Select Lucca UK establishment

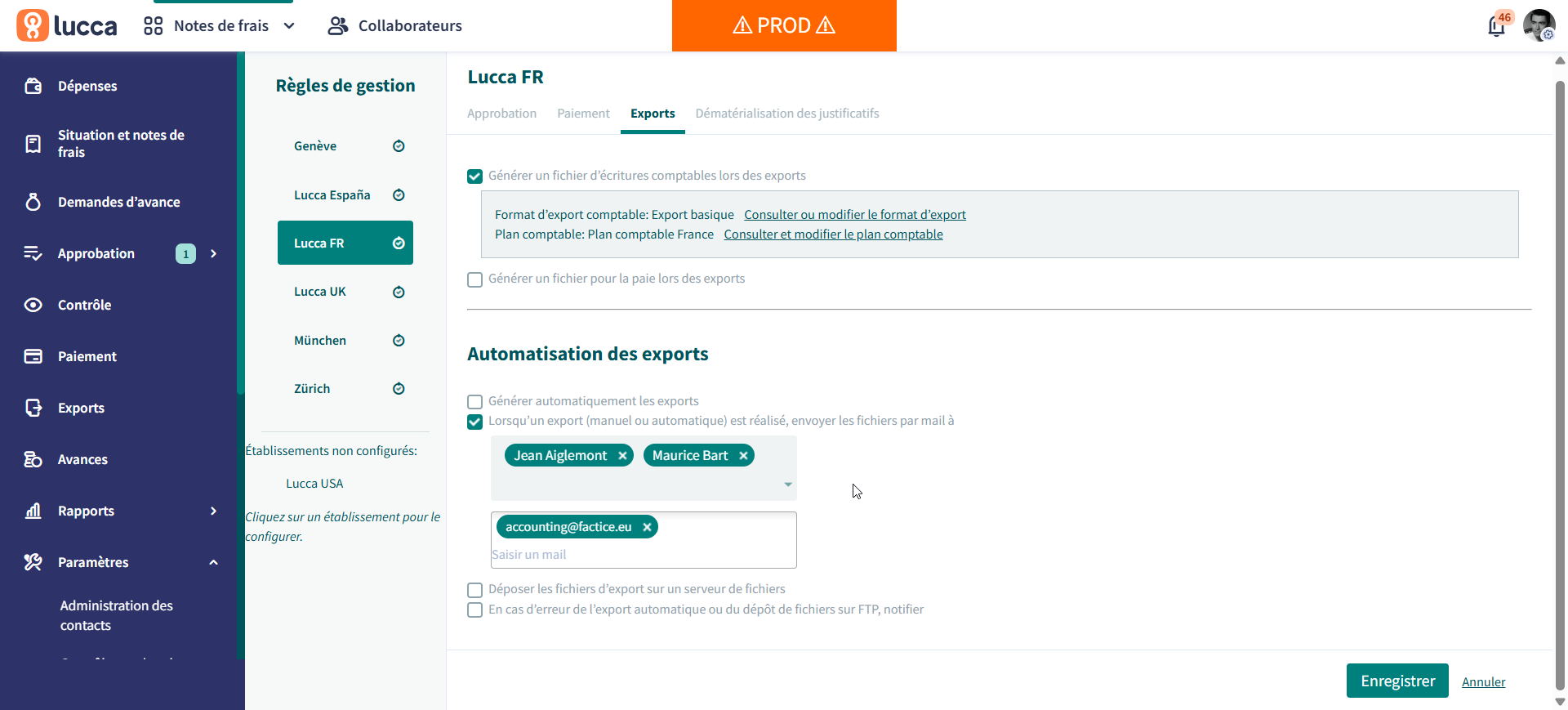[x=345, y=292]
